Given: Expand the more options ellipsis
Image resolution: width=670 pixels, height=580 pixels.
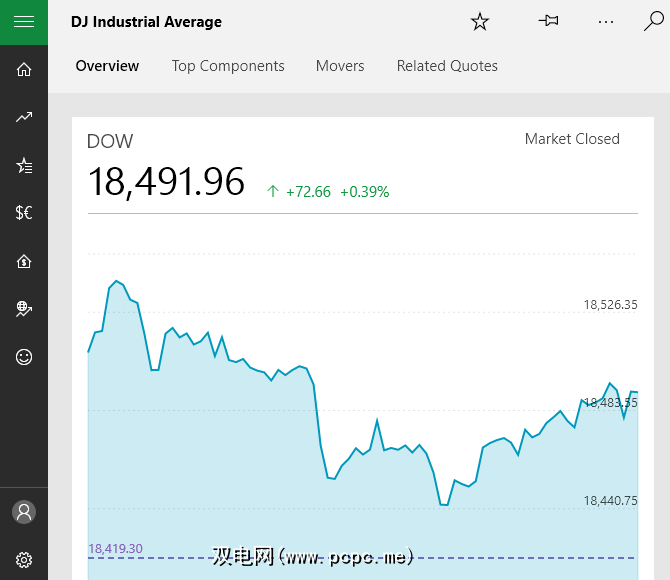Looking at the screenshot, I should click(606, 21).
